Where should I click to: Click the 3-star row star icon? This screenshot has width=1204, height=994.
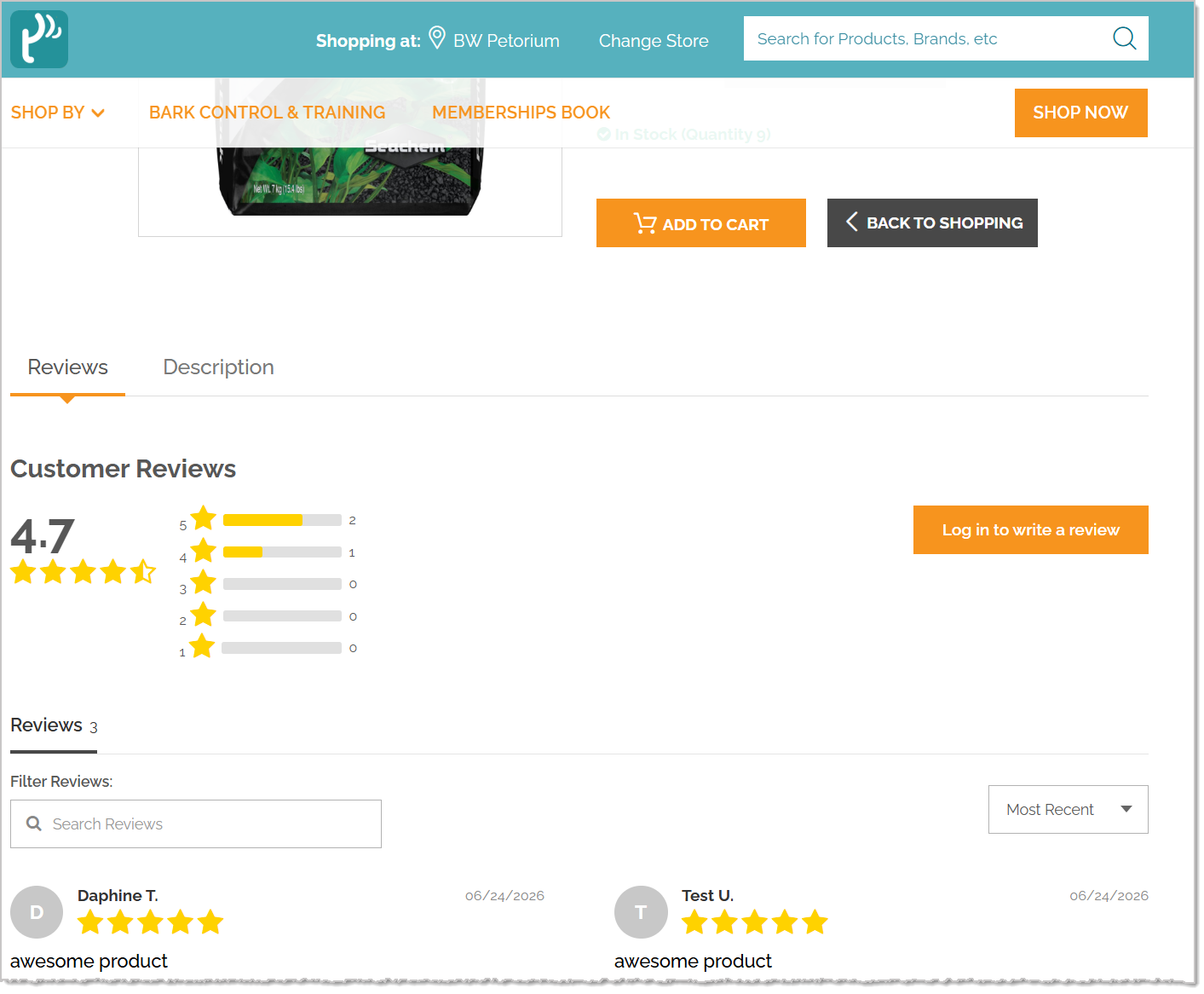204,582
